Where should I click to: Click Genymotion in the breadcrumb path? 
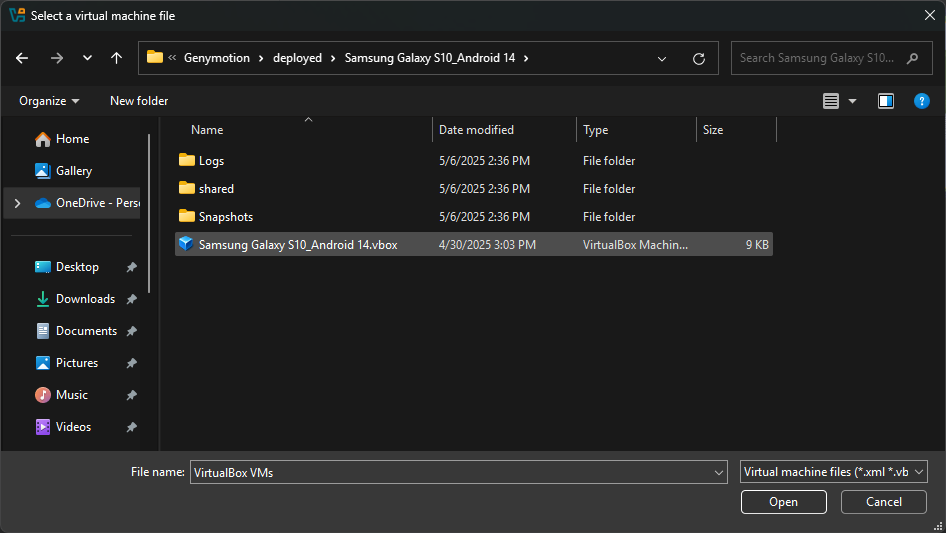tap(217, 58)
